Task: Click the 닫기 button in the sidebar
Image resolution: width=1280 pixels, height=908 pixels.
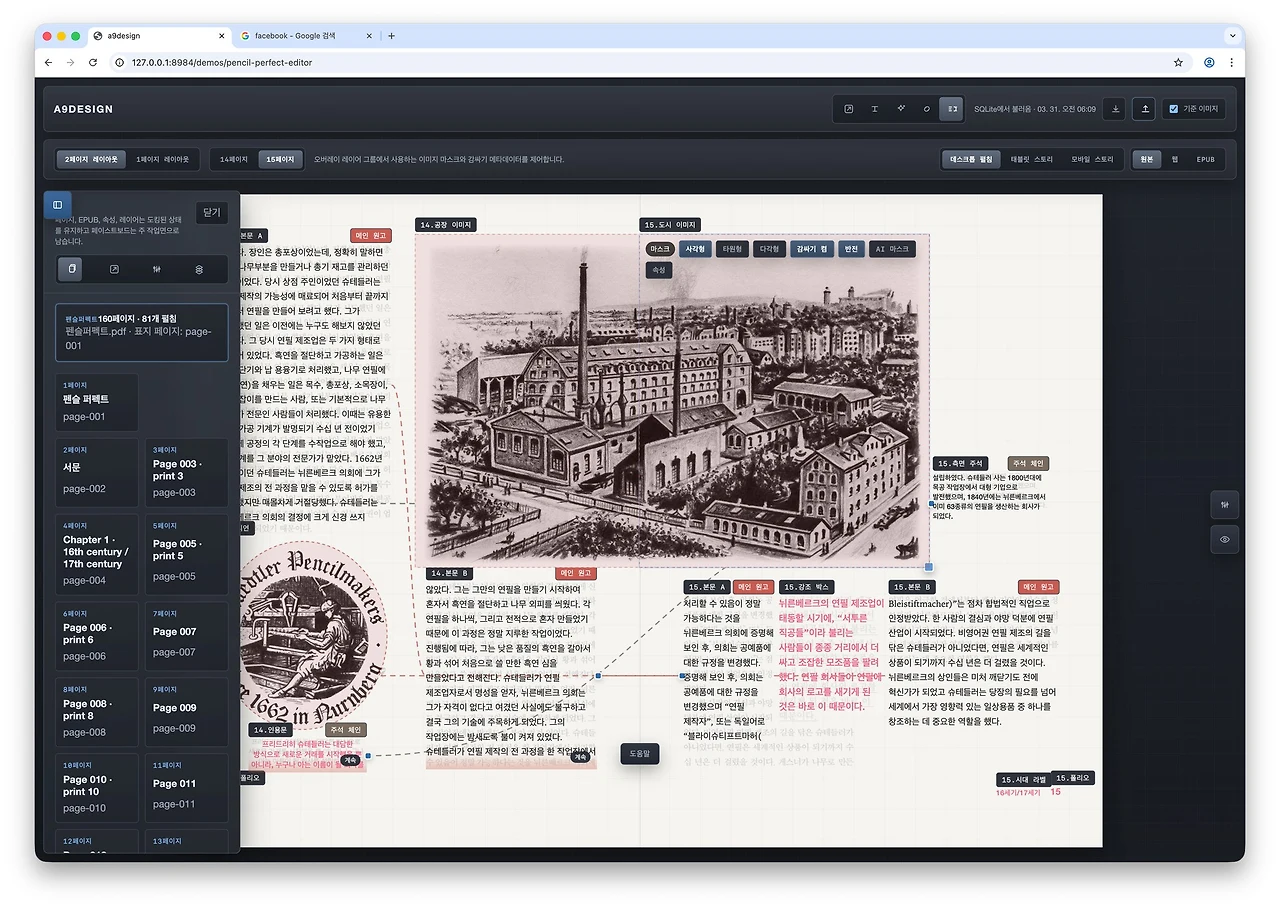Action: tap(211, 213)
